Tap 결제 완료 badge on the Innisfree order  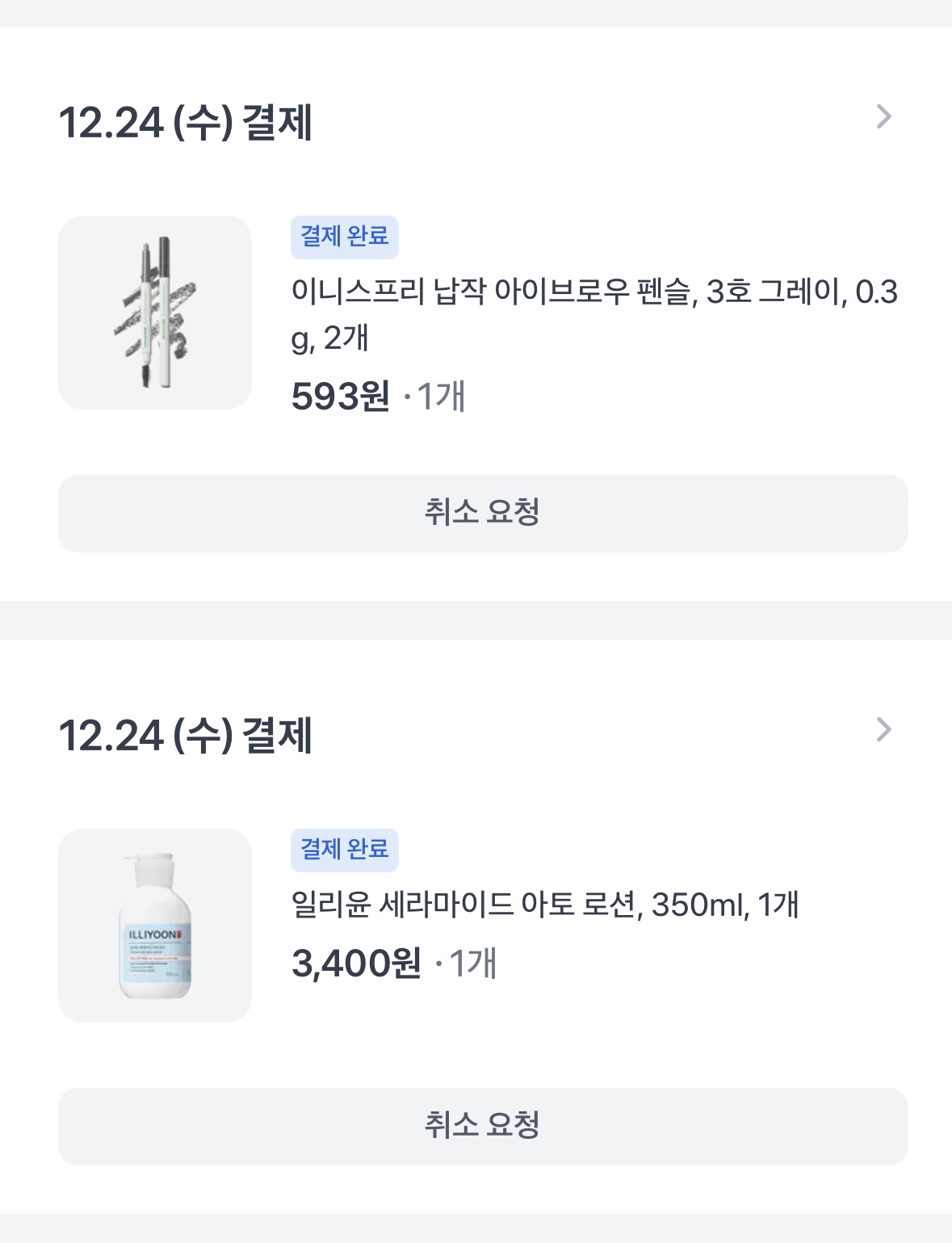[345, 237]
